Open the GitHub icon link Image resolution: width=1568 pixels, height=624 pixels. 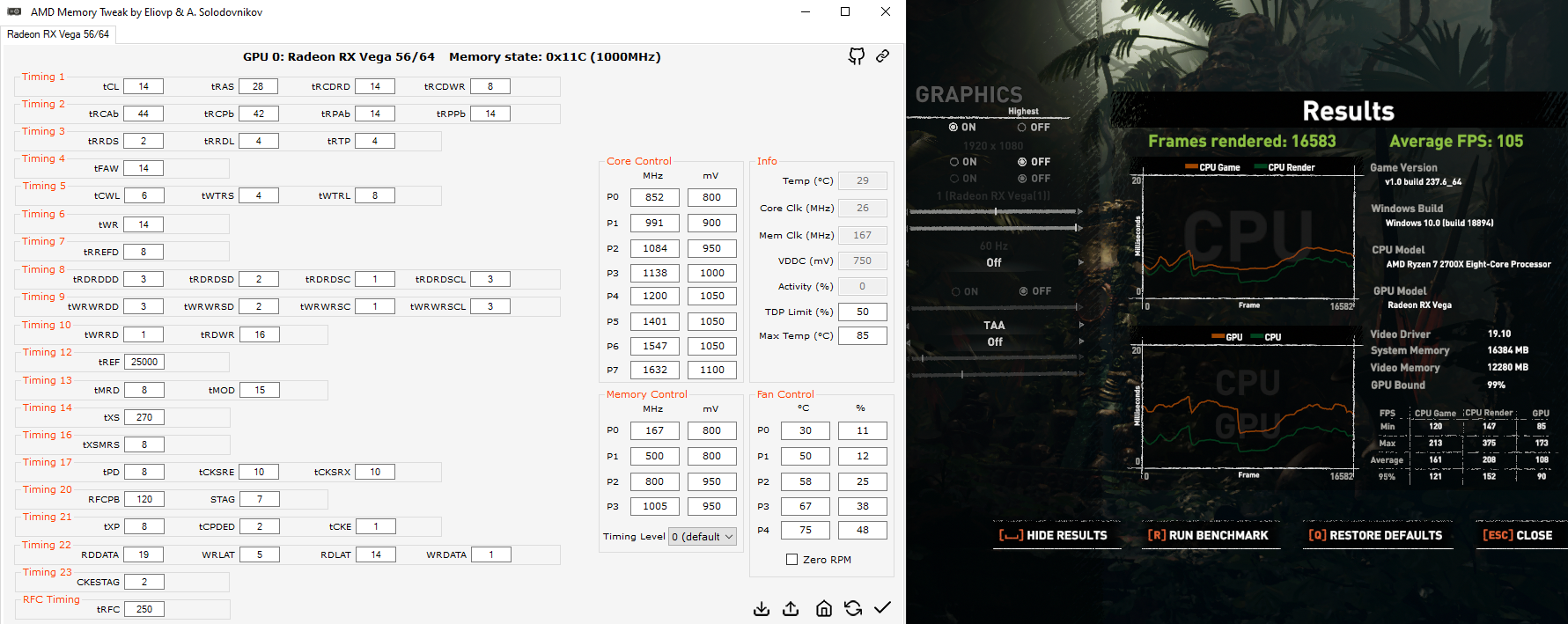pos(856,56)
